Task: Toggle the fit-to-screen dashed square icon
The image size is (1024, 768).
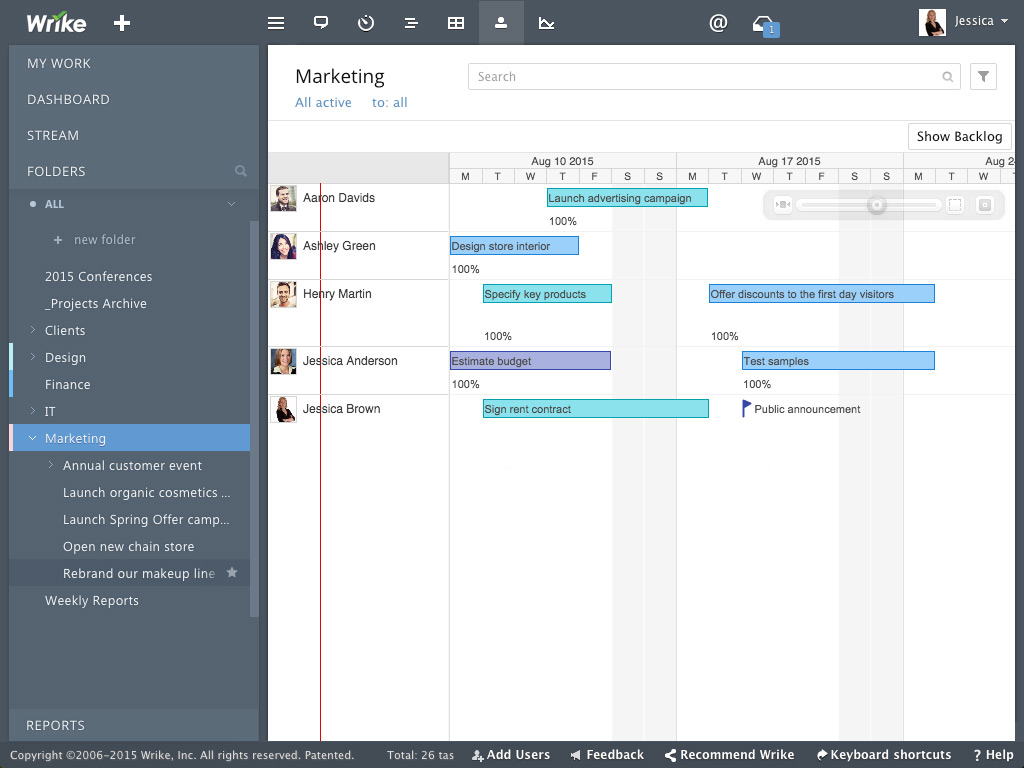Action: [955, 205]
